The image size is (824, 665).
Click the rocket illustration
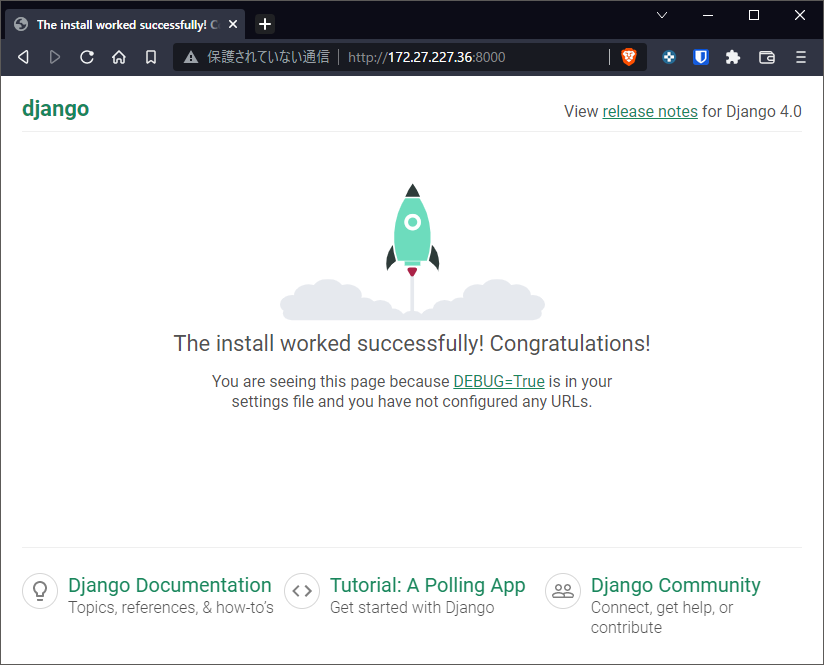(413, 251)
